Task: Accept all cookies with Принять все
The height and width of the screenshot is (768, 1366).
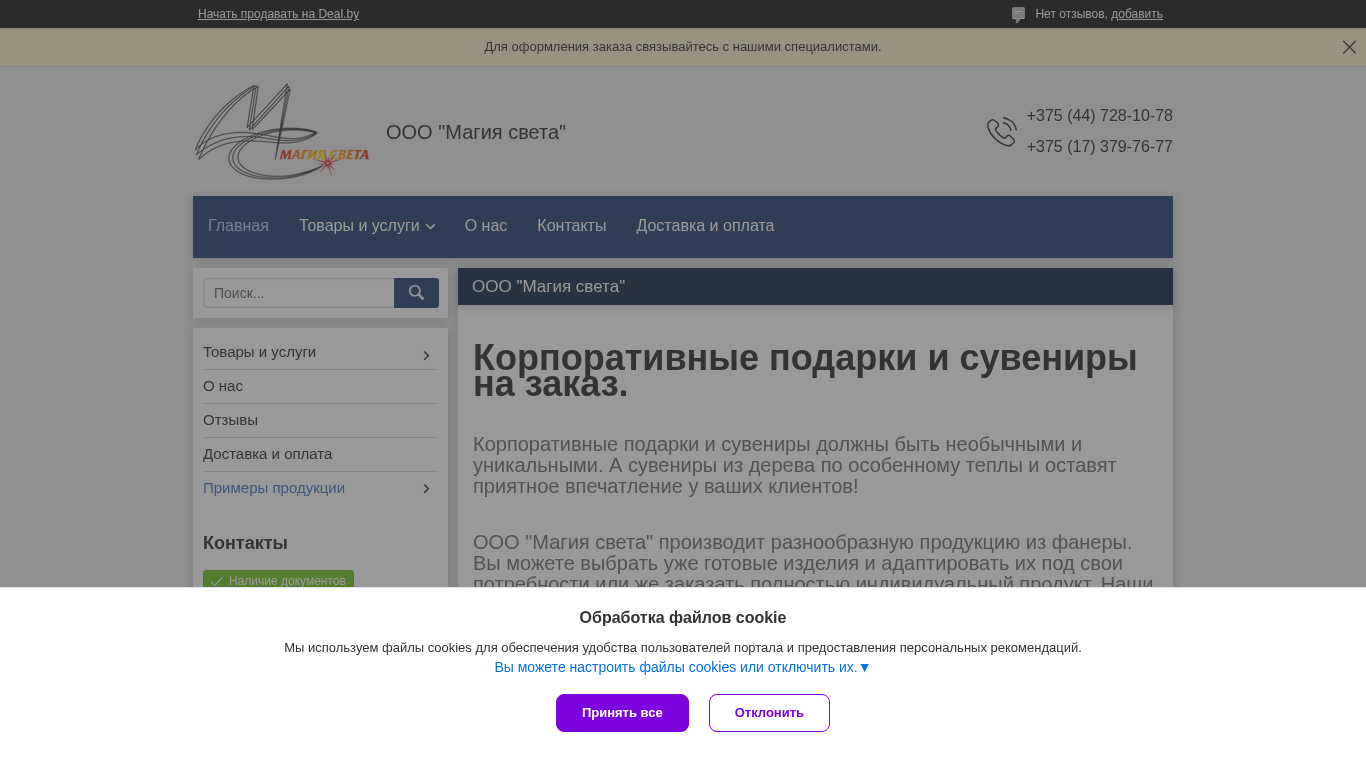Action: [x=622, y=713]
